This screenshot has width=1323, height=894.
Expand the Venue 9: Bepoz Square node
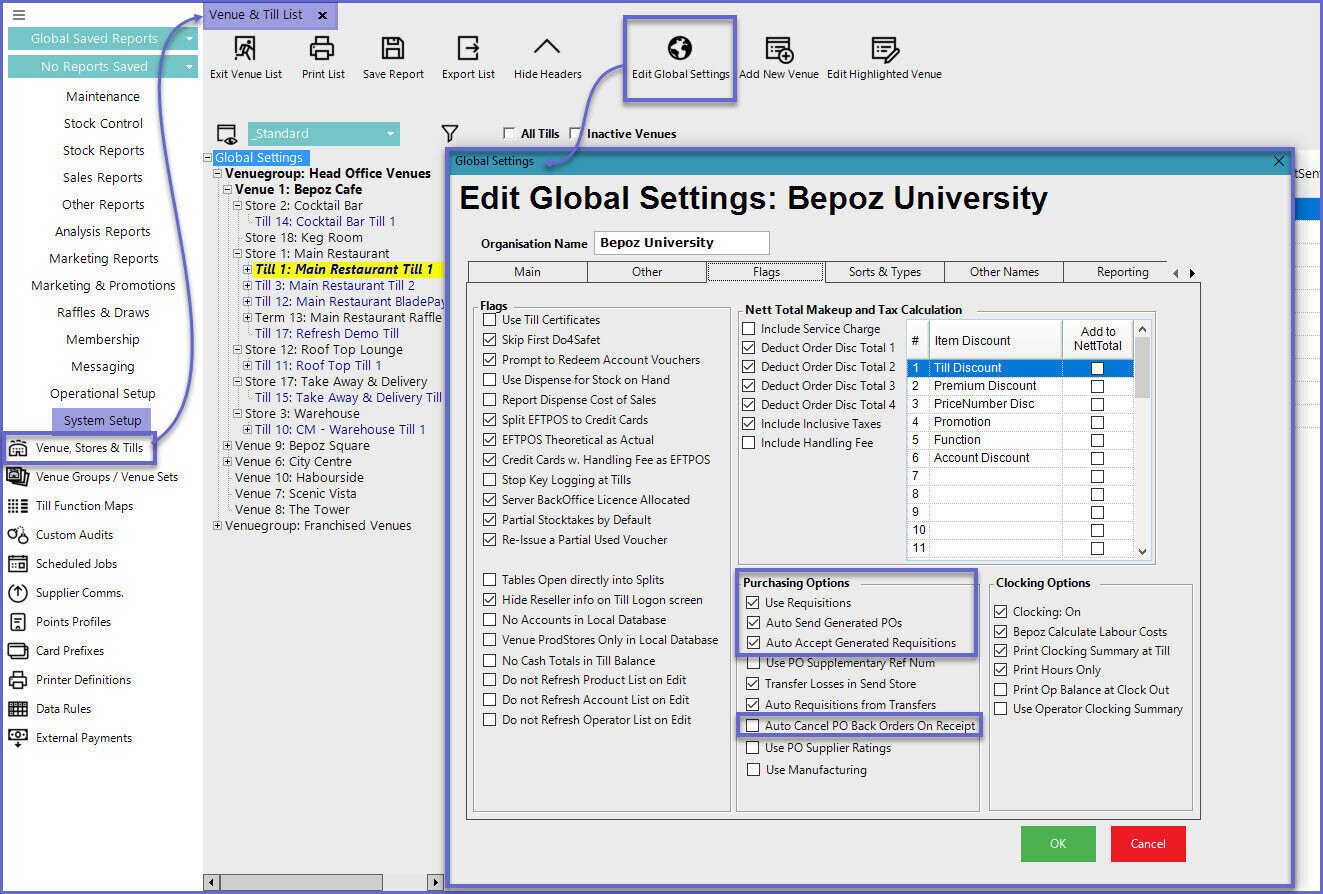[x=227, y=446]
